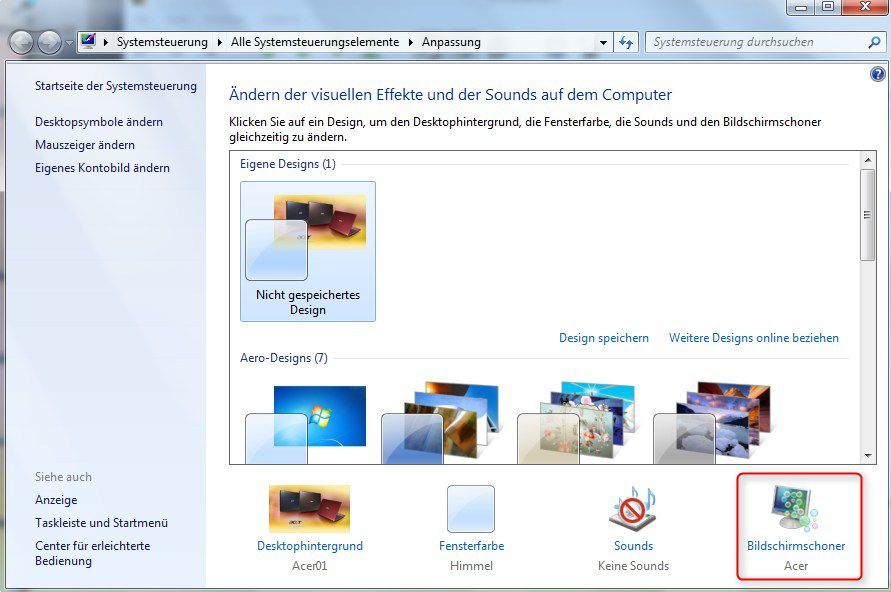
Task: Open the Bildschirmschoner settings icon
Action: [797, 510]
